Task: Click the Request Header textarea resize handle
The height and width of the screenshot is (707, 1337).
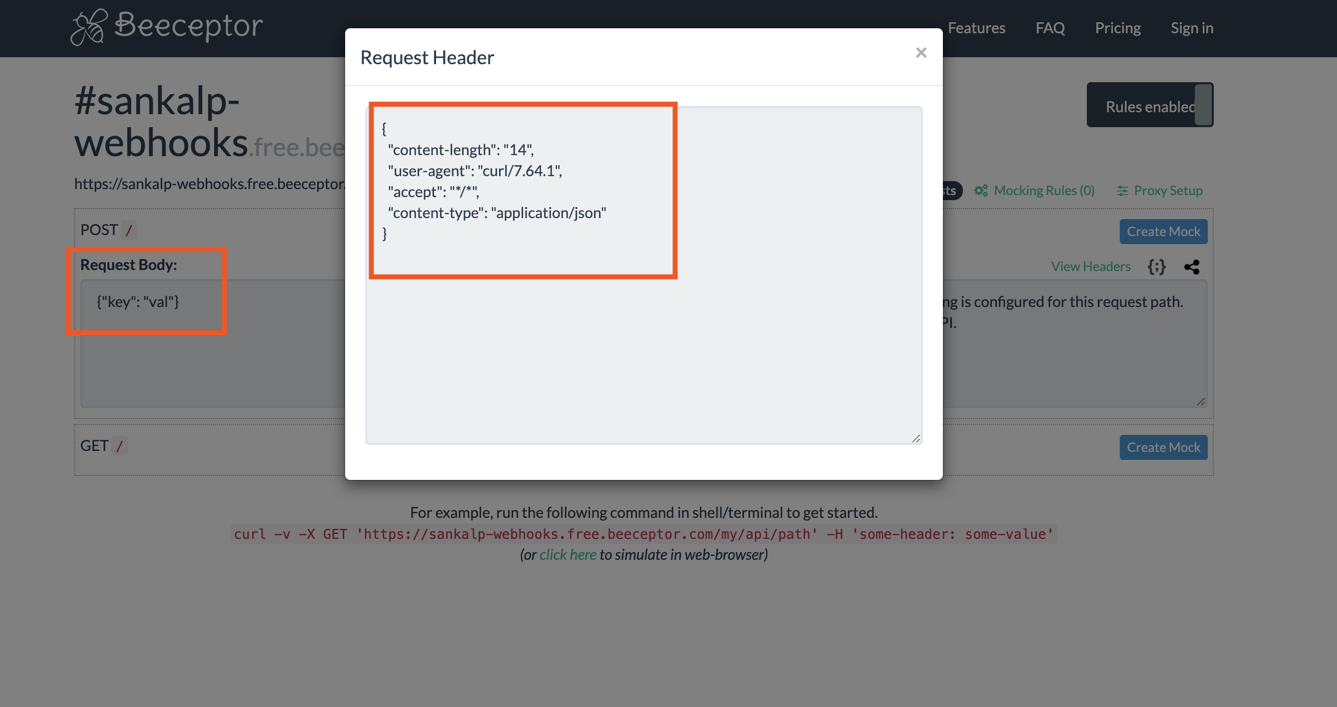Action: [x=915, y=438]
